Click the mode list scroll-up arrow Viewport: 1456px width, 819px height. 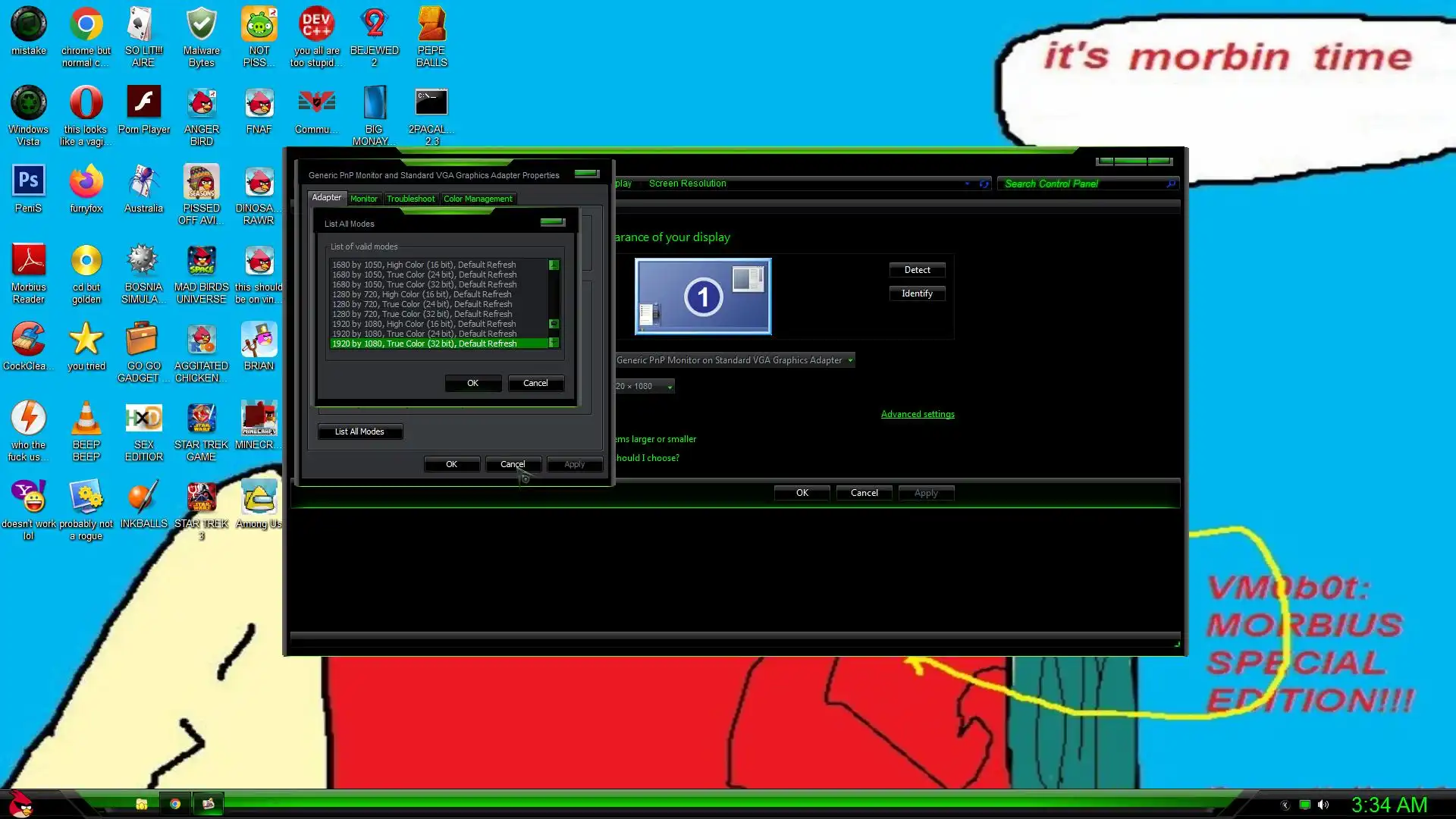pos(554,265)
